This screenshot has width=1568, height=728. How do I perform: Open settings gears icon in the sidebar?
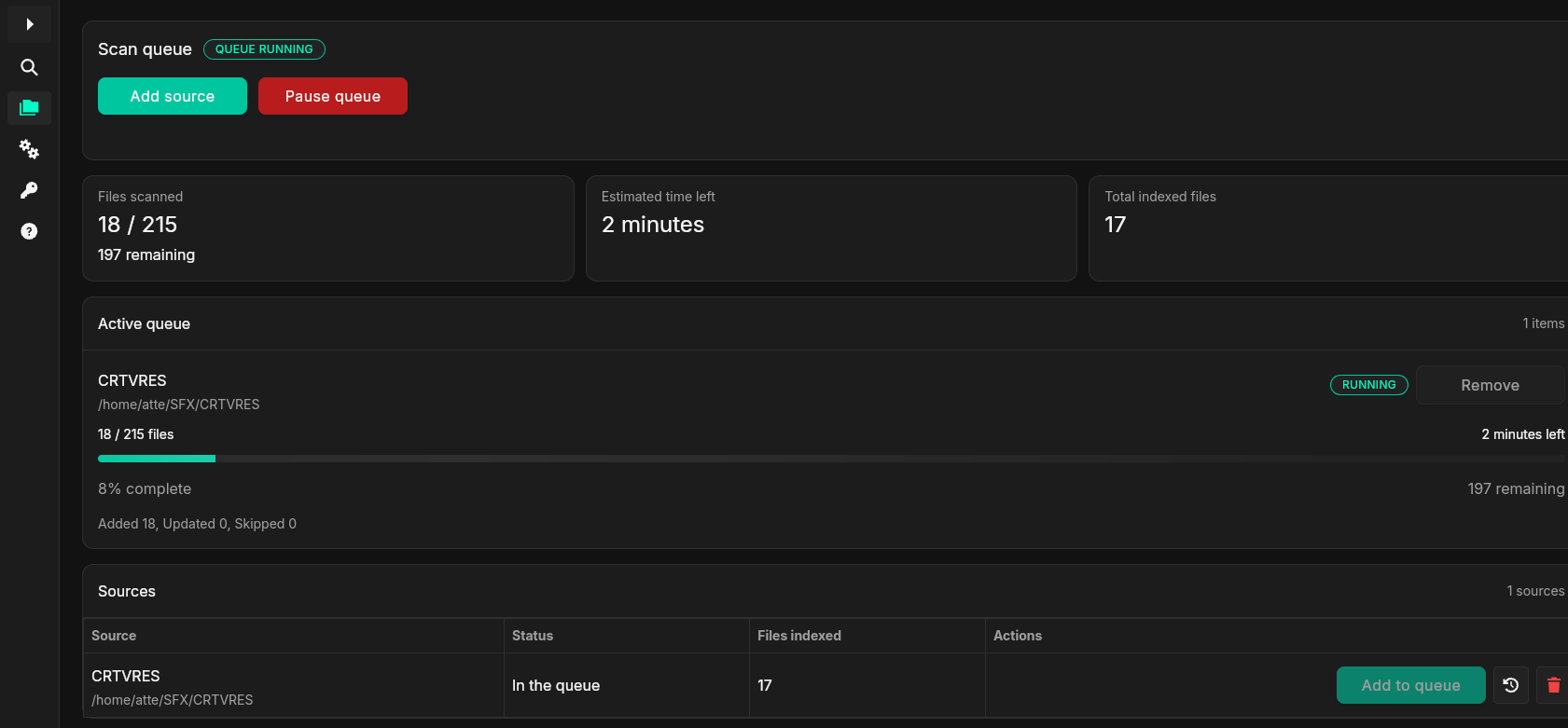pyautogui.click(x=29, y=149)
